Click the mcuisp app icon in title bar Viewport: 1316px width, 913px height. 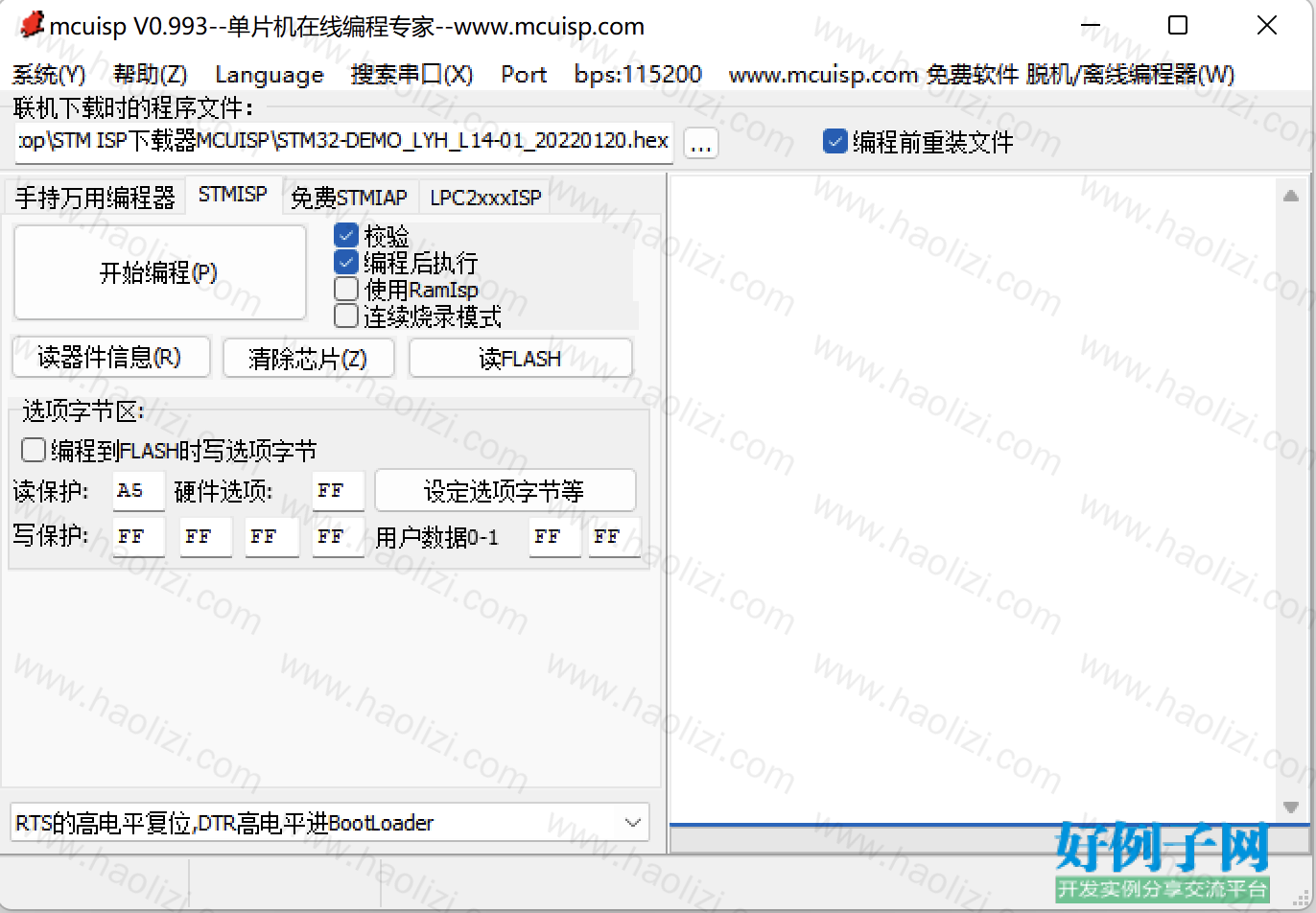click(x=32, y=26)
